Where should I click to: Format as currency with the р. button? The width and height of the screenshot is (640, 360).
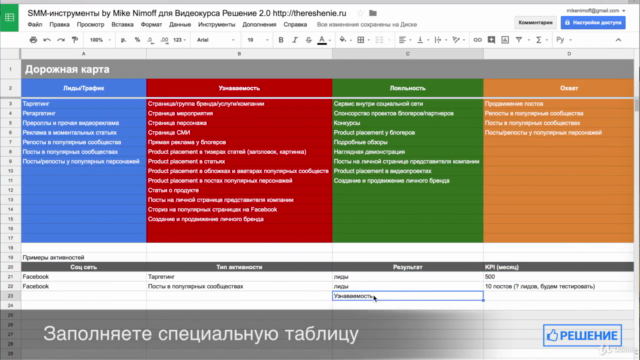tap(123, 40)
